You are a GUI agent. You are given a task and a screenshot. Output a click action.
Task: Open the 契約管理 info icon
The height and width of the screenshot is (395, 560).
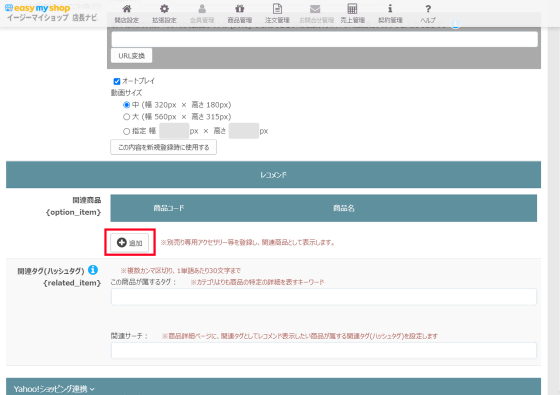pos(390,9)
